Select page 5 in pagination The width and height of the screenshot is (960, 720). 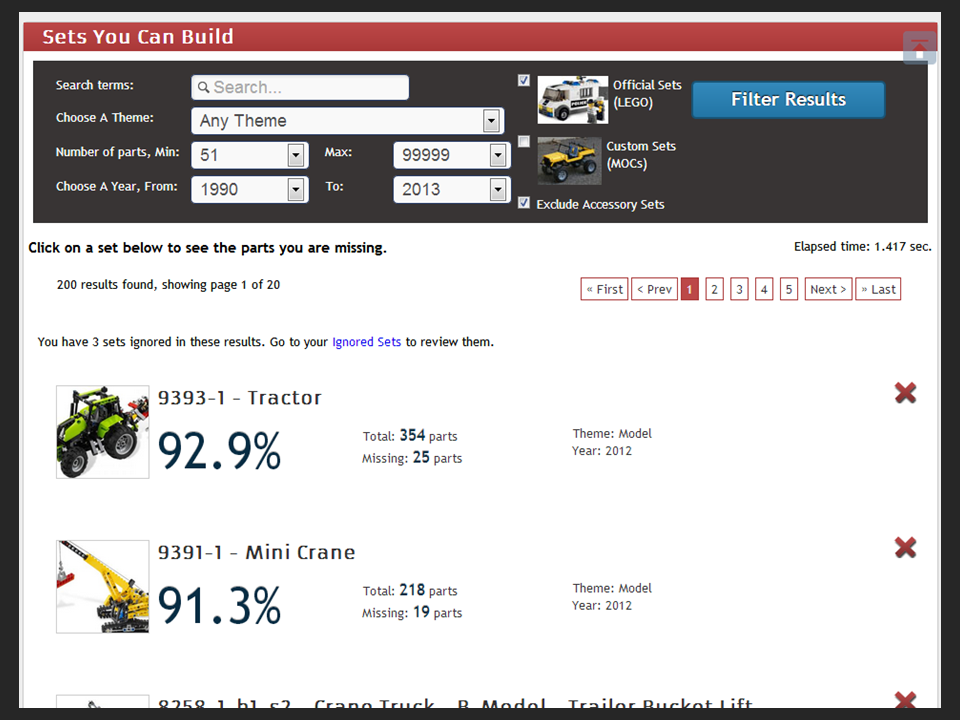tap(789, 289)
